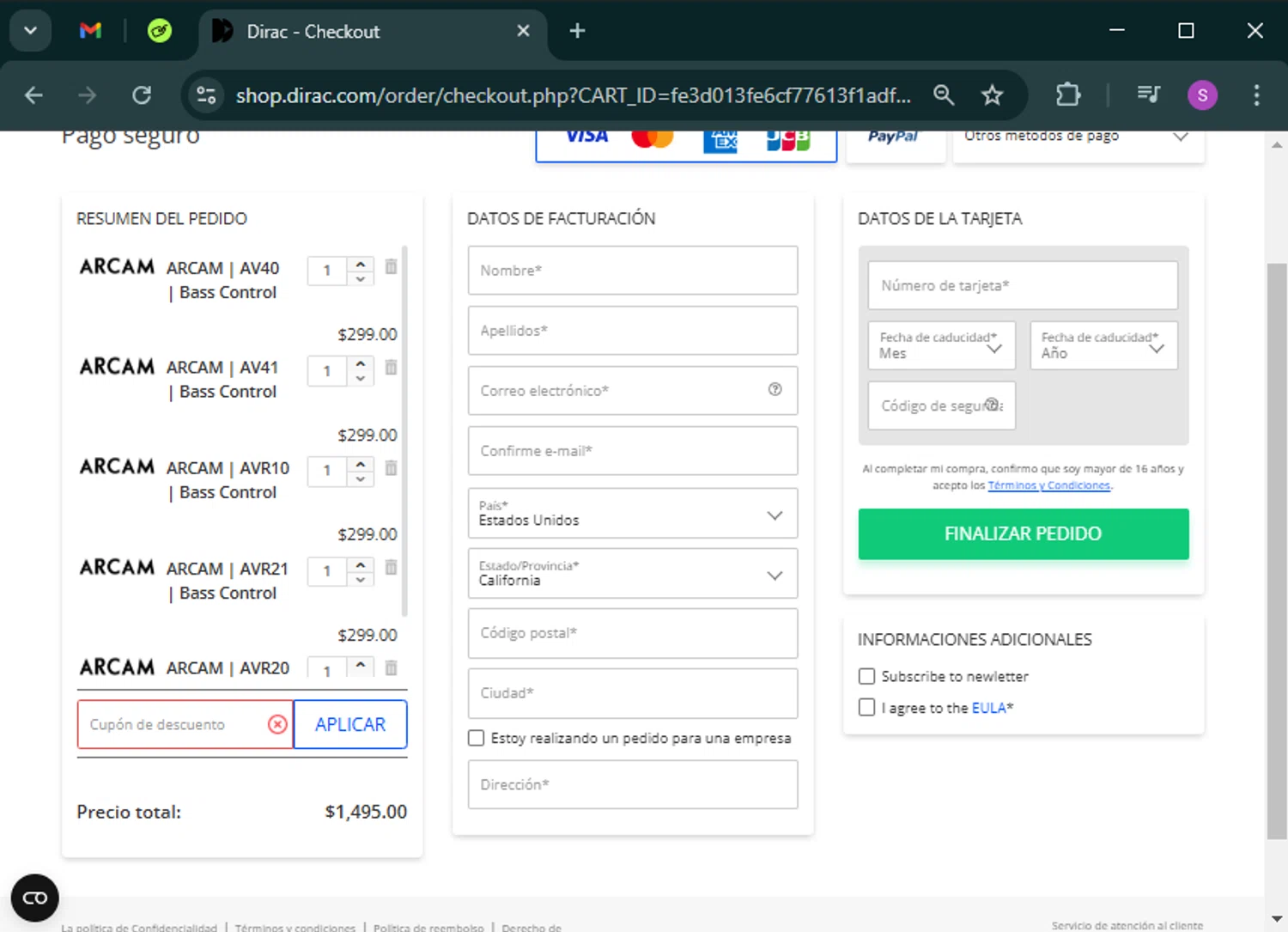The width and height of the screenshot is (1288, 932).
Task: Open a new browser tab
Action: pos(577,31)
